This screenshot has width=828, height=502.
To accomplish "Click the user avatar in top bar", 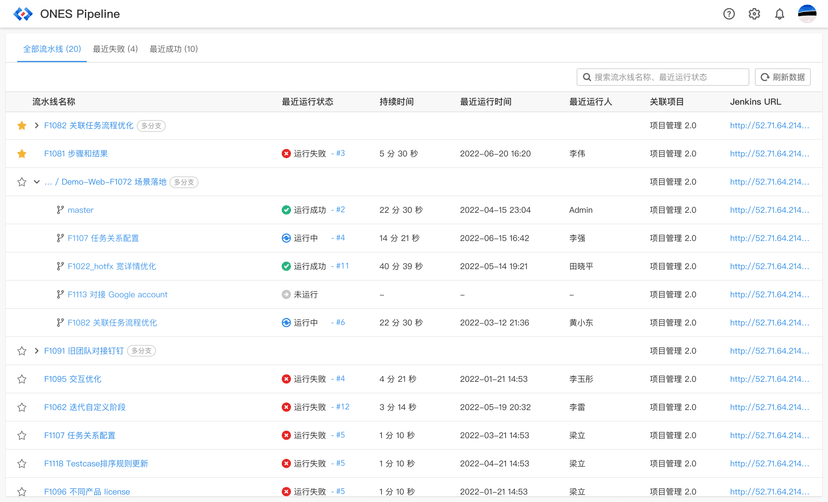I will click(807, 14).
